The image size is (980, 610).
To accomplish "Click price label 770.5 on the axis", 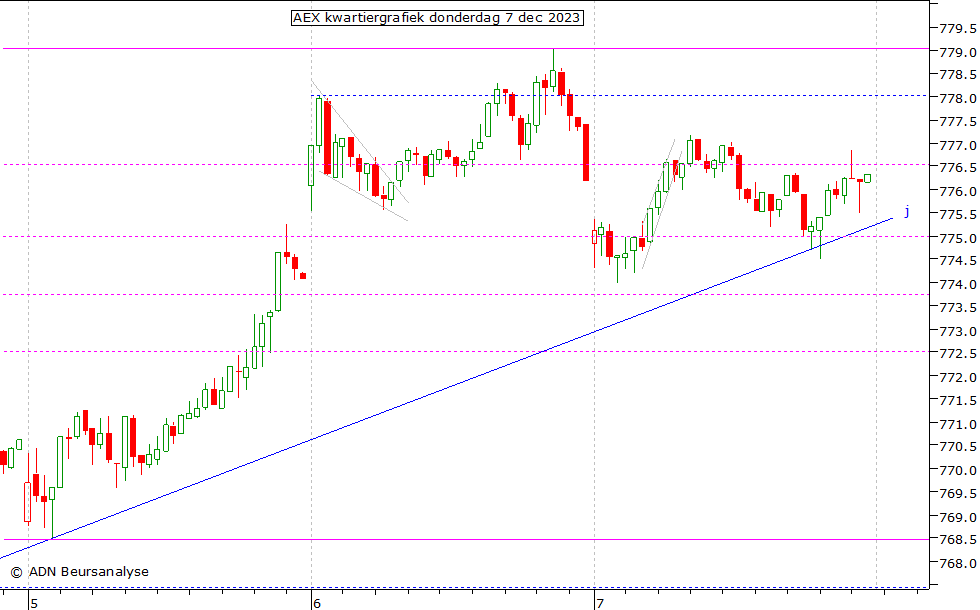I will (x=958, y=448).
